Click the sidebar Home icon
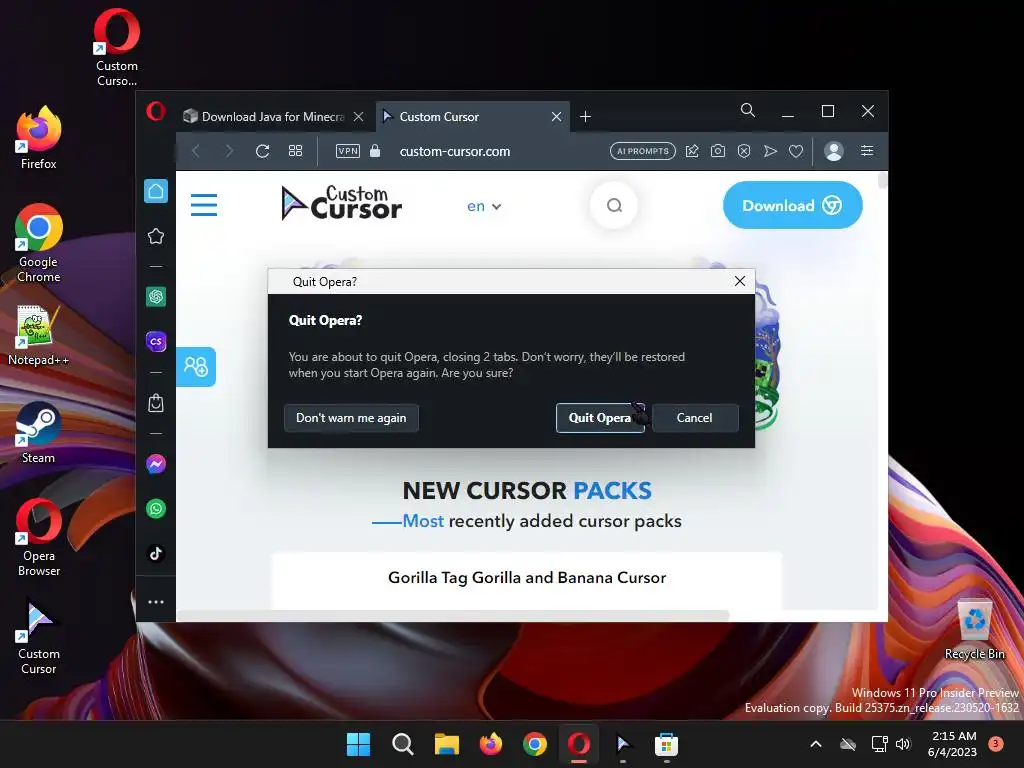This screenshot has height=768, width=1024. click(156, 191)
